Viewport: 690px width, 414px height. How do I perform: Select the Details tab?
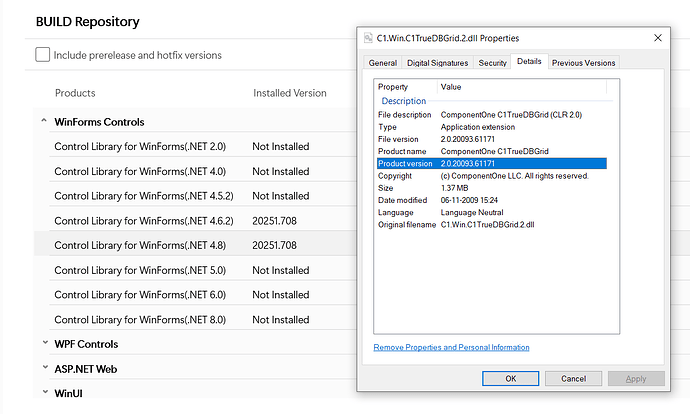529,61
